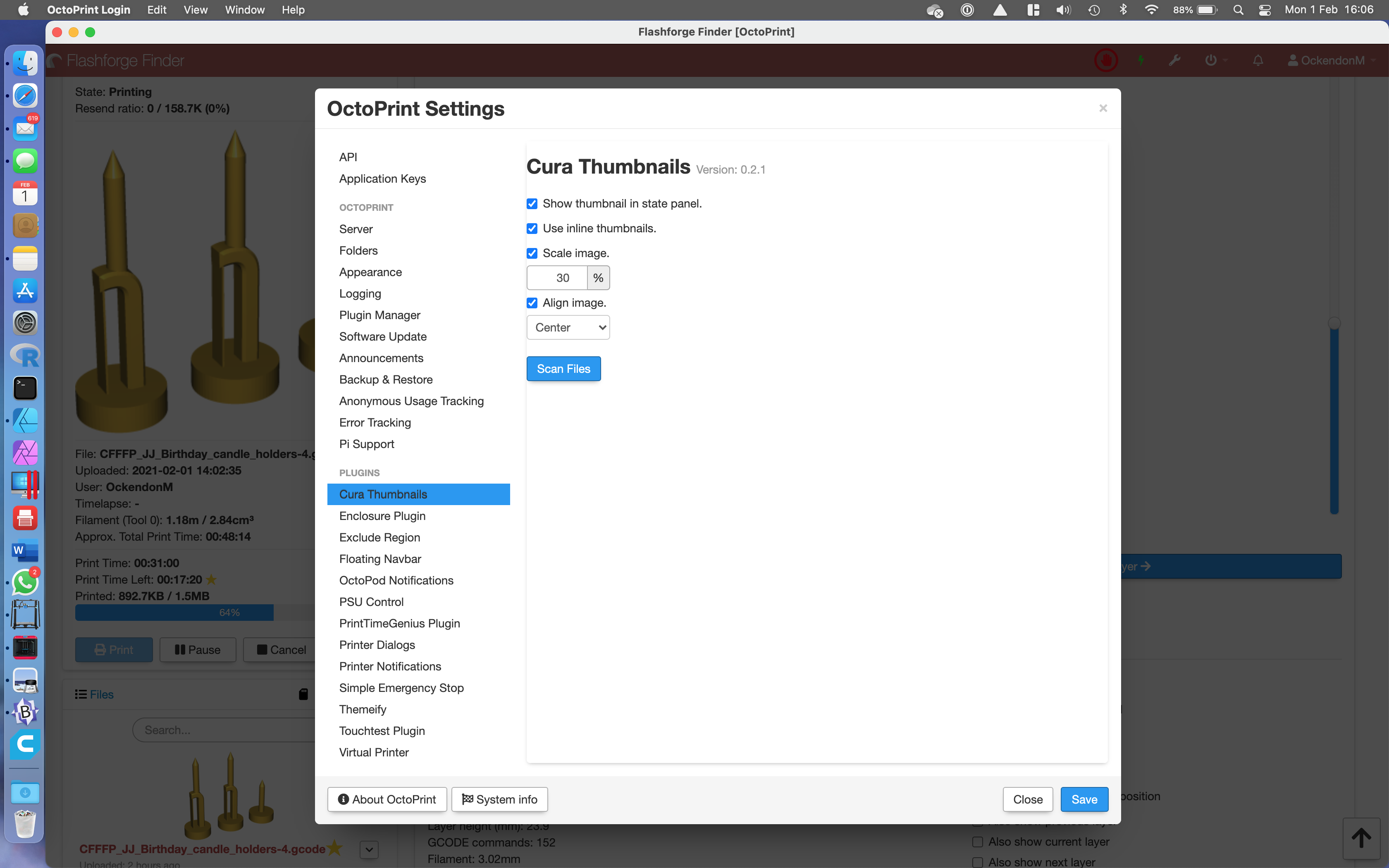Open the system power menu icon
The height and width of the screenshot is (868, 1389).
click(1216, 60)
